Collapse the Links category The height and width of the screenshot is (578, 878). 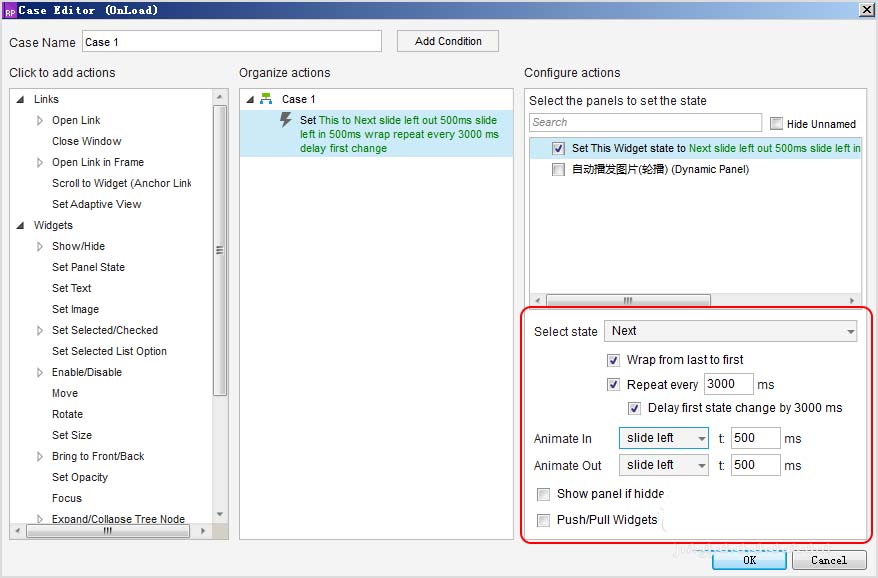click(x=21, y=99)
